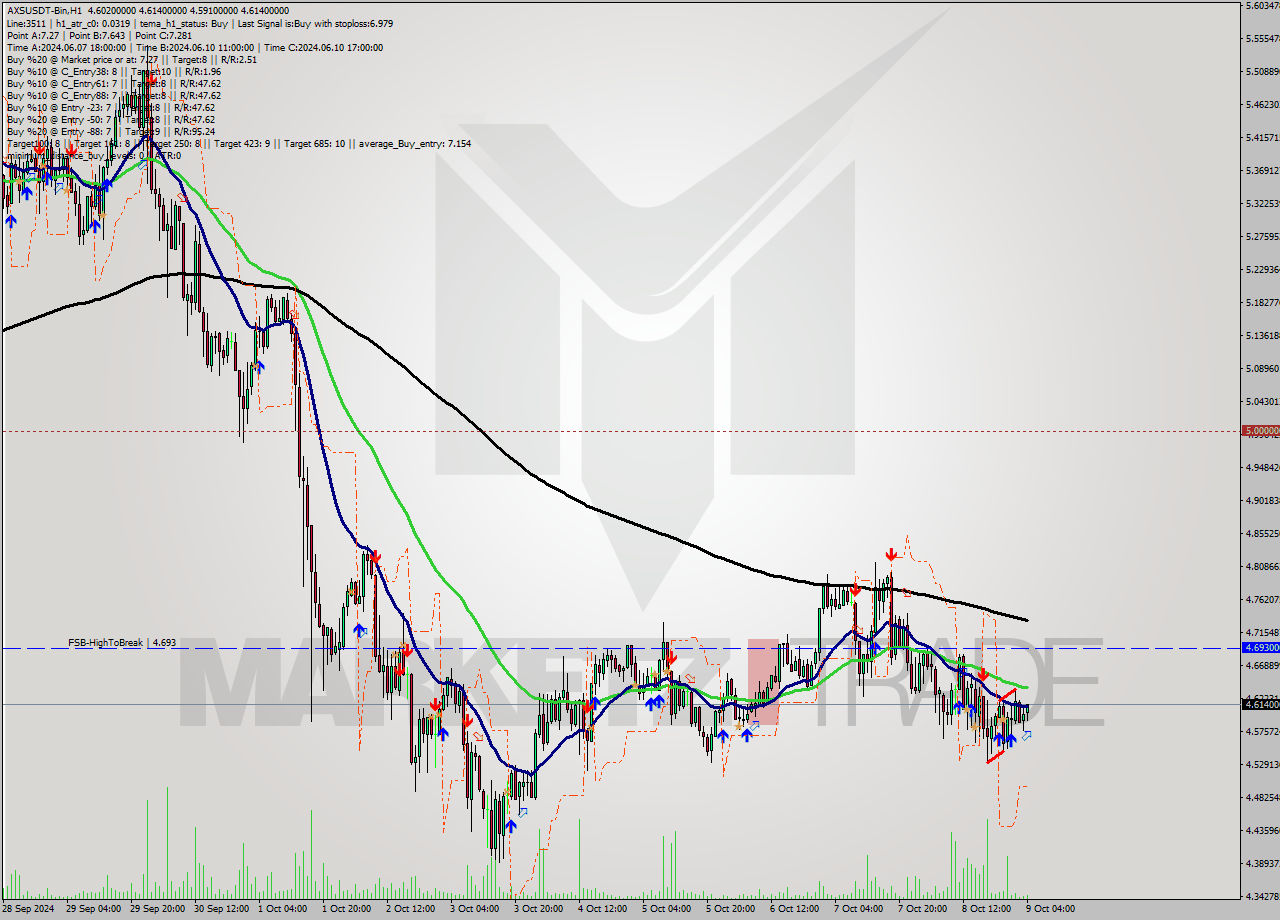Image resolution: width=1280 pixels, height=920 pixels.
Task: Click the 4.85525 price axis label
Action: coord(1262,533)
